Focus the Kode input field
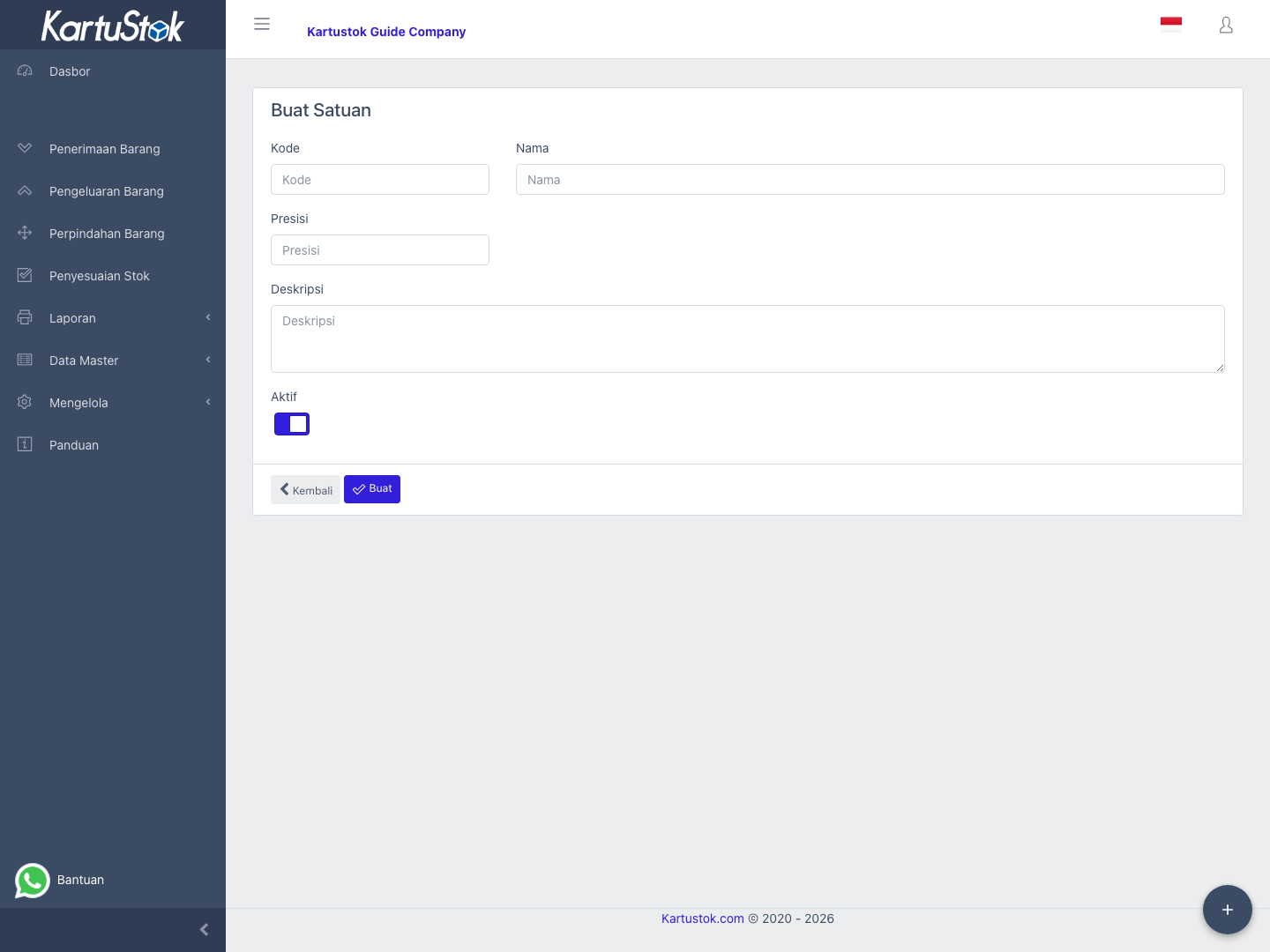 coord(380,180)
